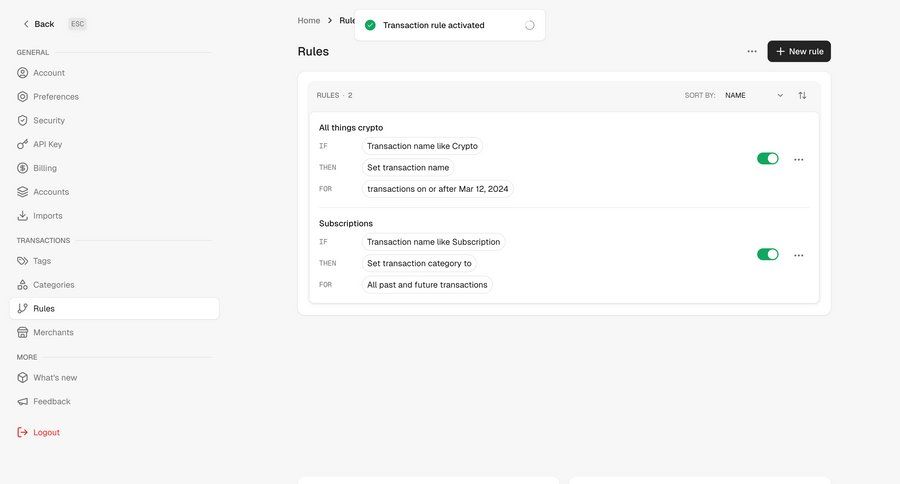The width and height of the screenshot is (900, 484).
Task: Open the page-level three-dot menu beside New rule
Action: click(x=752, y=52)
